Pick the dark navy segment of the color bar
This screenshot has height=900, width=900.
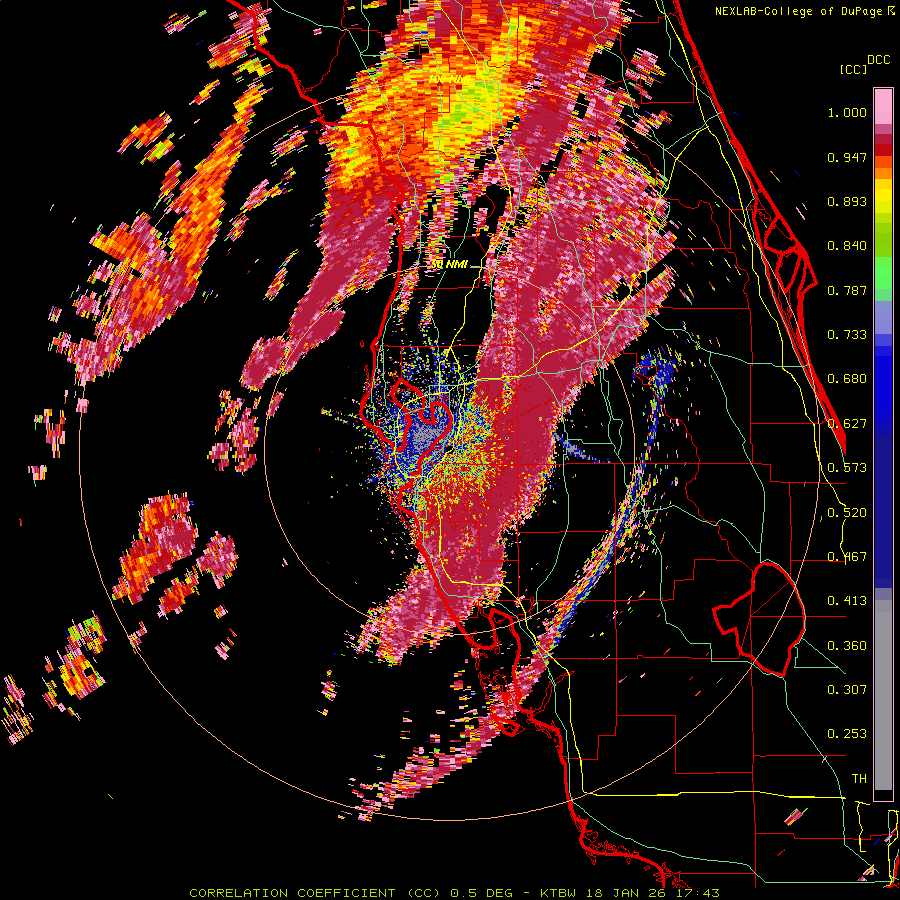[883, 511]
